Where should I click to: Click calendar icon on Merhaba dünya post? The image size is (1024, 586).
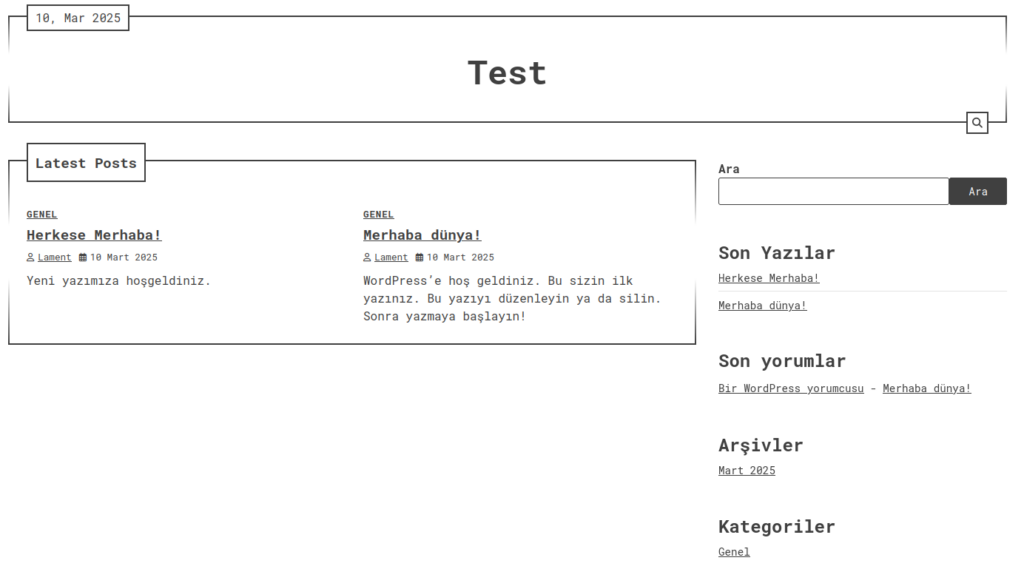click(420, 257)
